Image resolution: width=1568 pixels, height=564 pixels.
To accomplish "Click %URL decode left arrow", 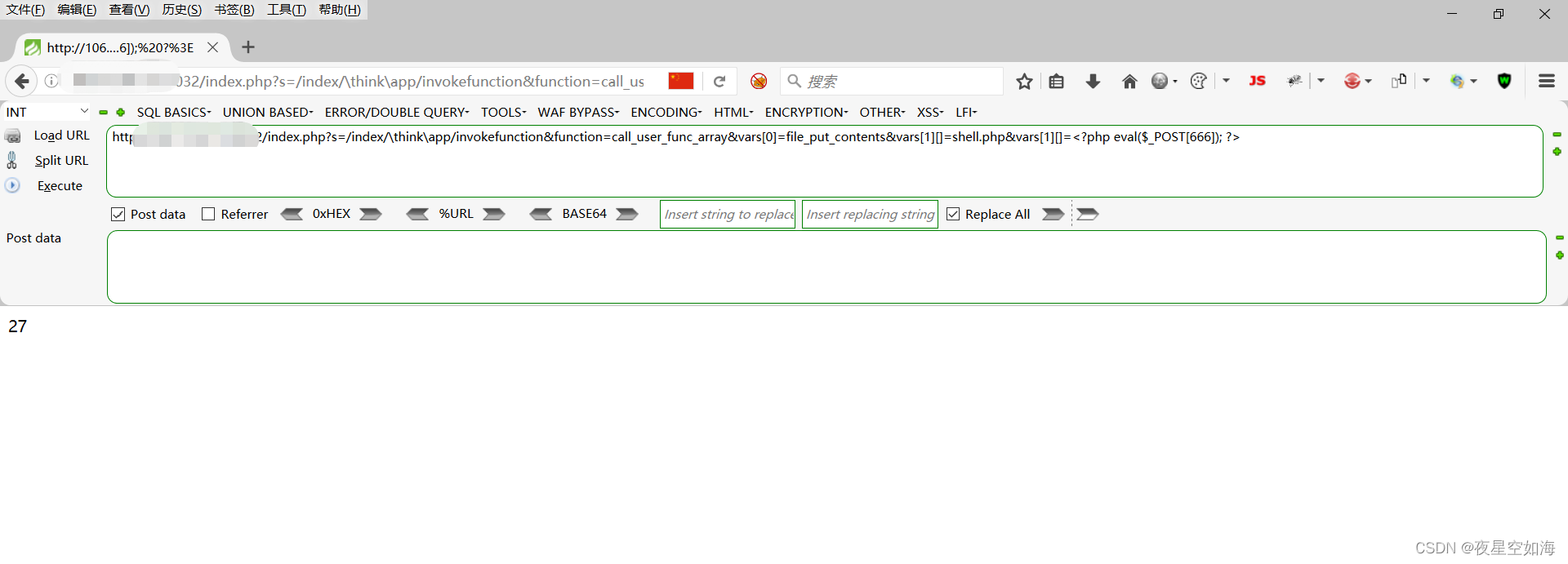I will (417, 214).
